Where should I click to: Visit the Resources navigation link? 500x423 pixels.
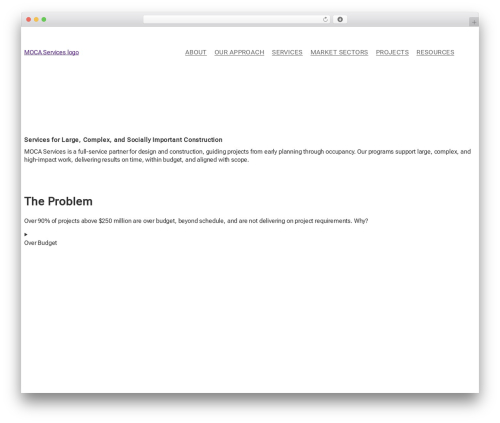(x=435, y=52)
